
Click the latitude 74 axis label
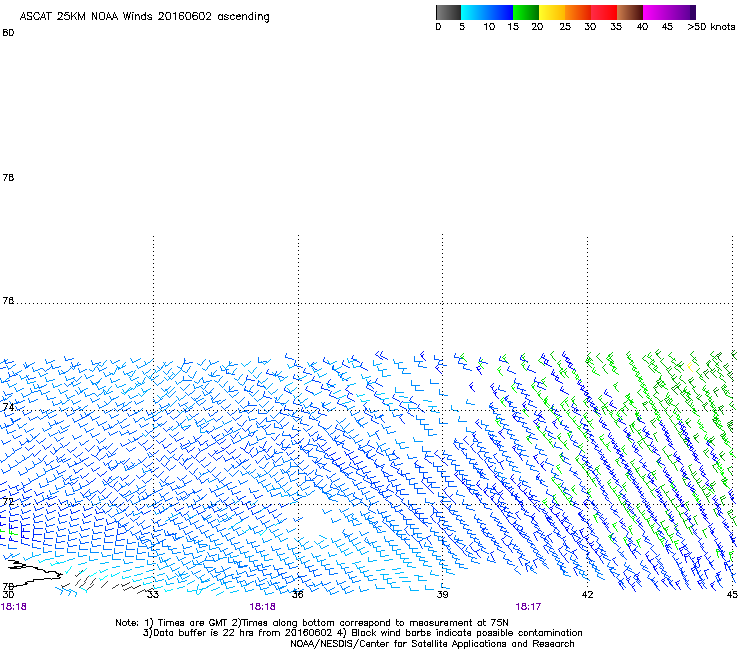8,407
